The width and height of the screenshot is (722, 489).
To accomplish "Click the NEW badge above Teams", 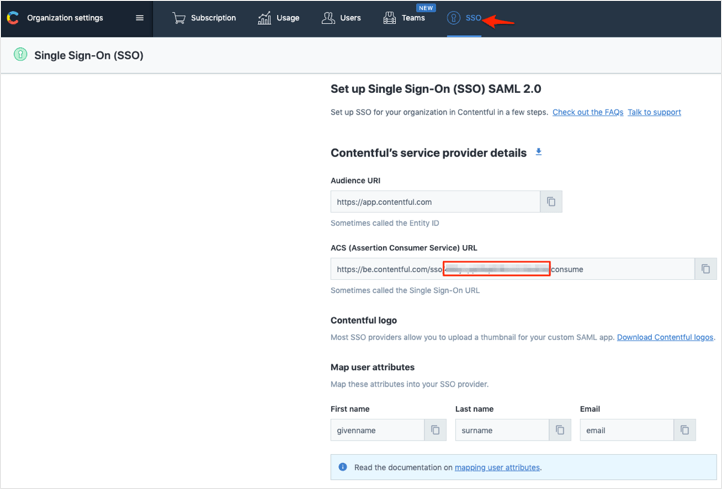I will coord(426,8).
